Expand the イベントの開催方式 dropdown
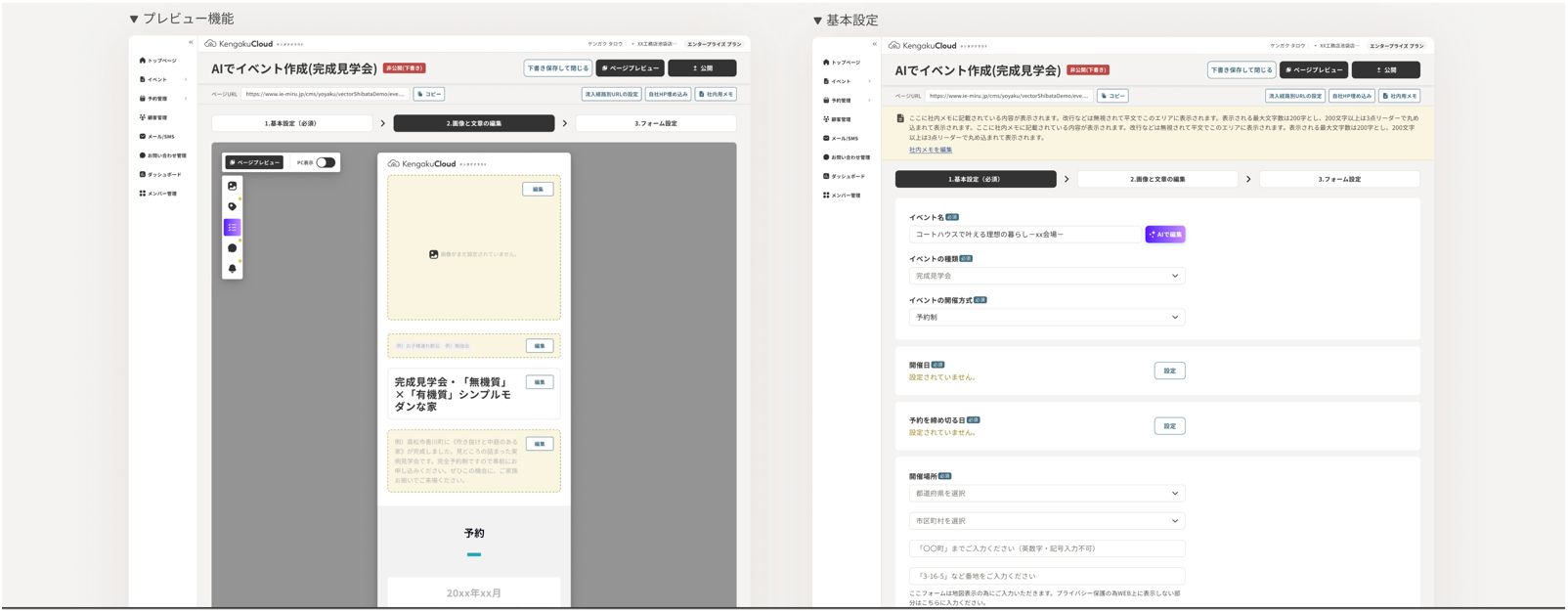This screenshot has height=612, width=1568. 1046,318
